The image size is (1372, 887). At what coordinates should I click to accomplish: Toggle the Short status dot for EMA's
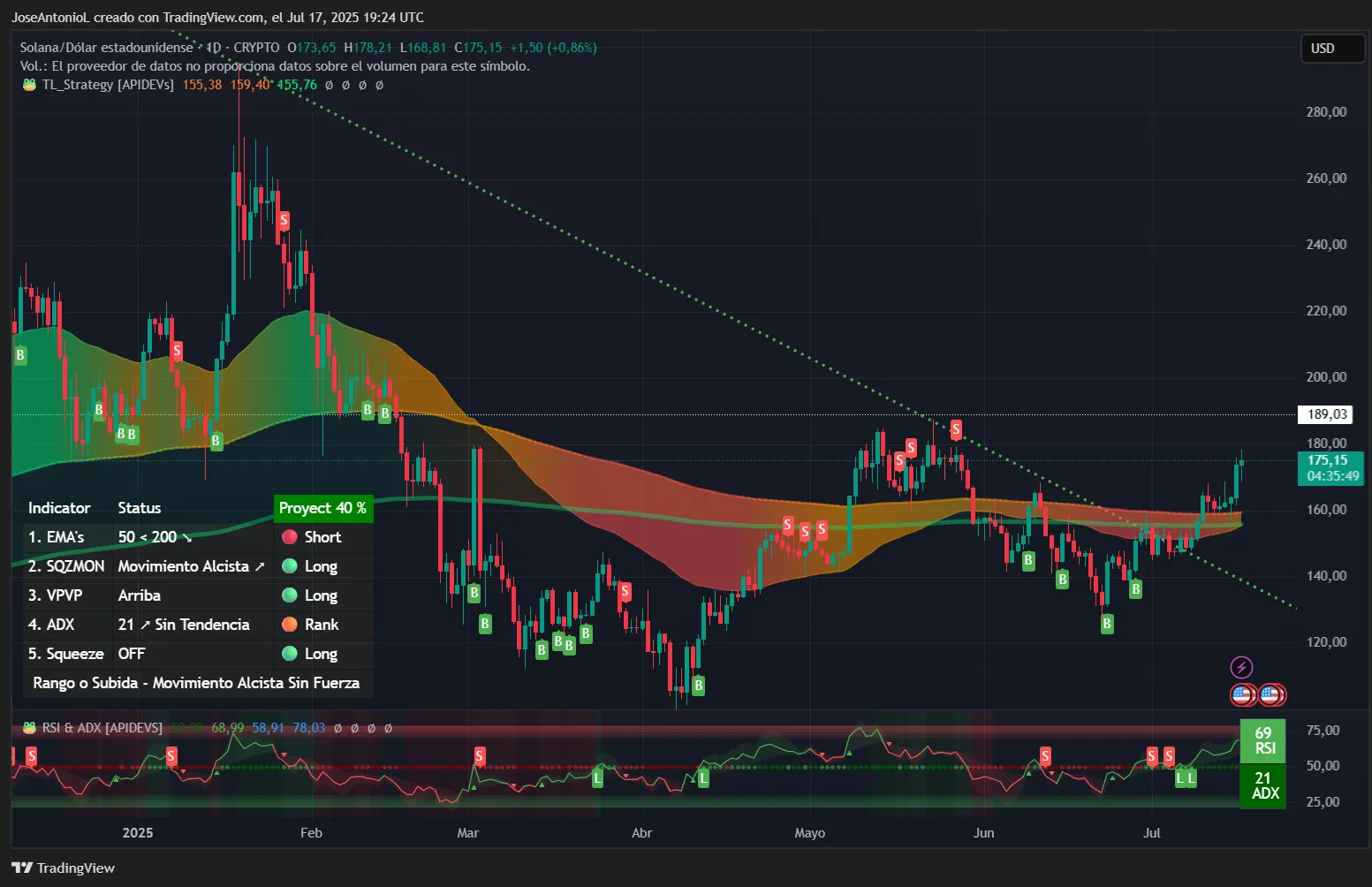(x=289, y=537)
